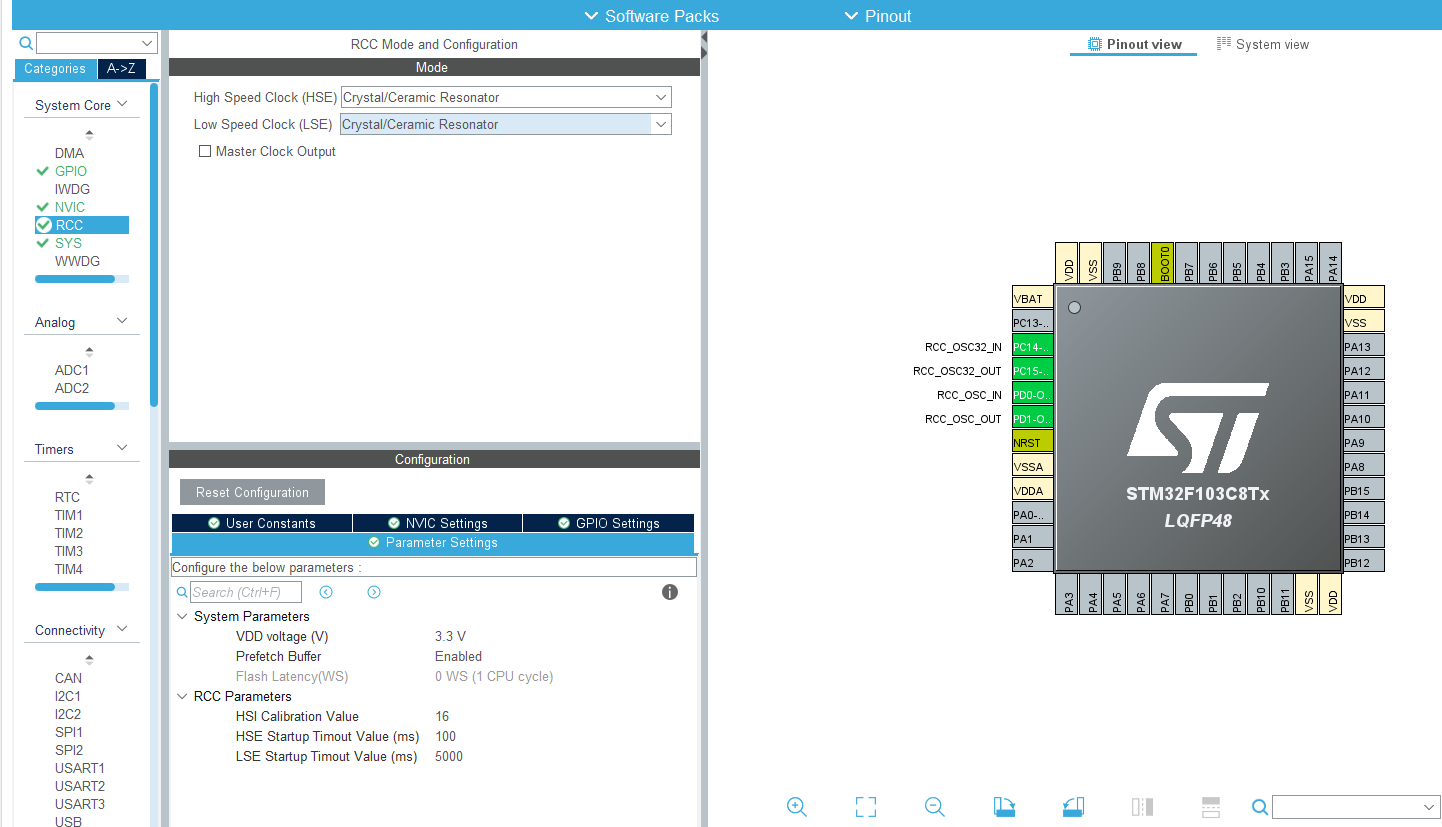Image resolution: width=1442 pixels, height=827 pixels.
Task: Zoom out of the pinout view
Action: point(935,807)
